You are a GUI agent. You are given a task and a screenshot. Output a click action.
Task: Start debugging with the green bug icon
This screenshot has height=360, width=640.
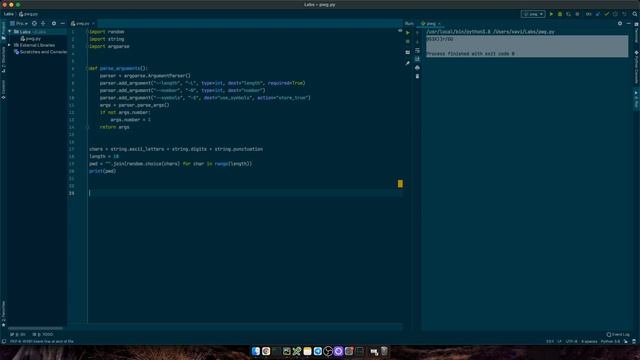(560, 14)
